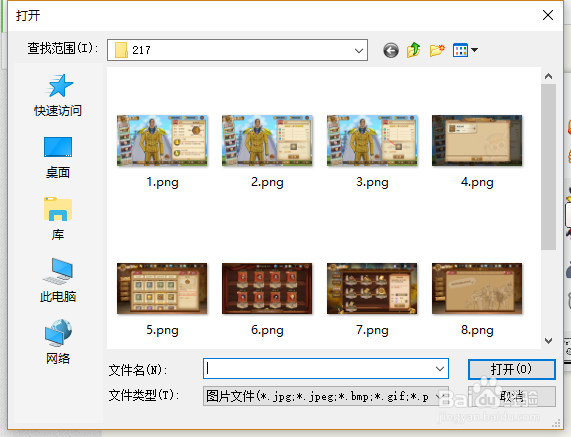Close the Open (打开) dialog

coord(548,15)
